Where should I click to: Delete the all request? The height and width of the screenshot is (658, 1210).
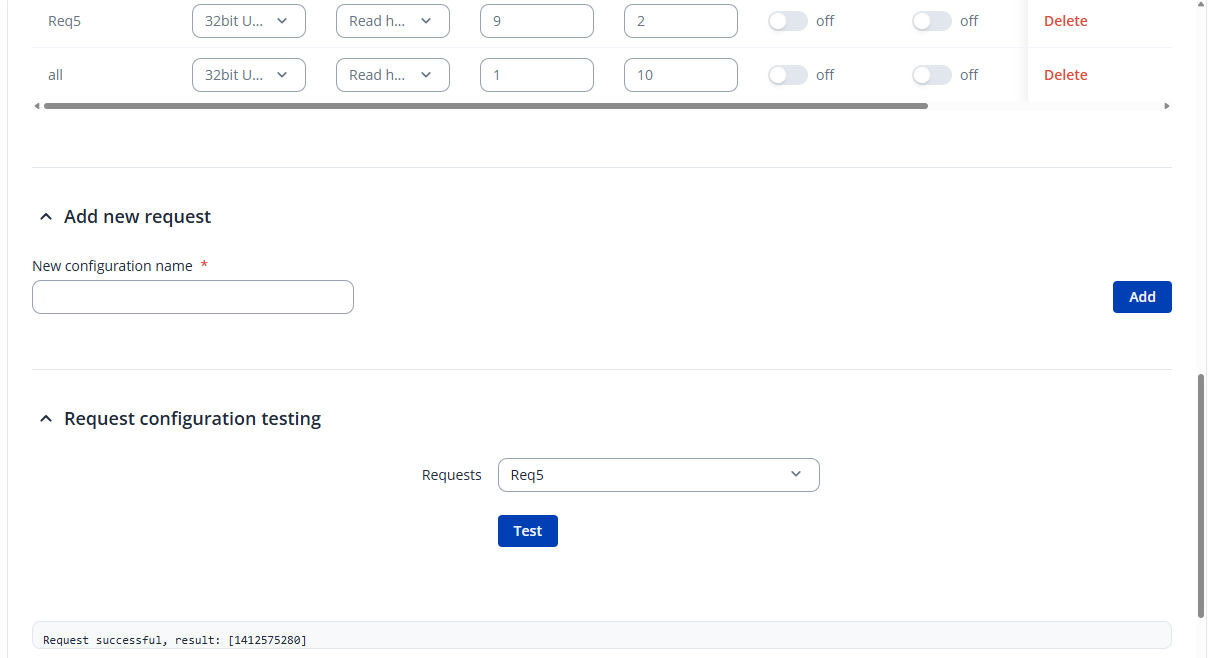pos(1065,75)
